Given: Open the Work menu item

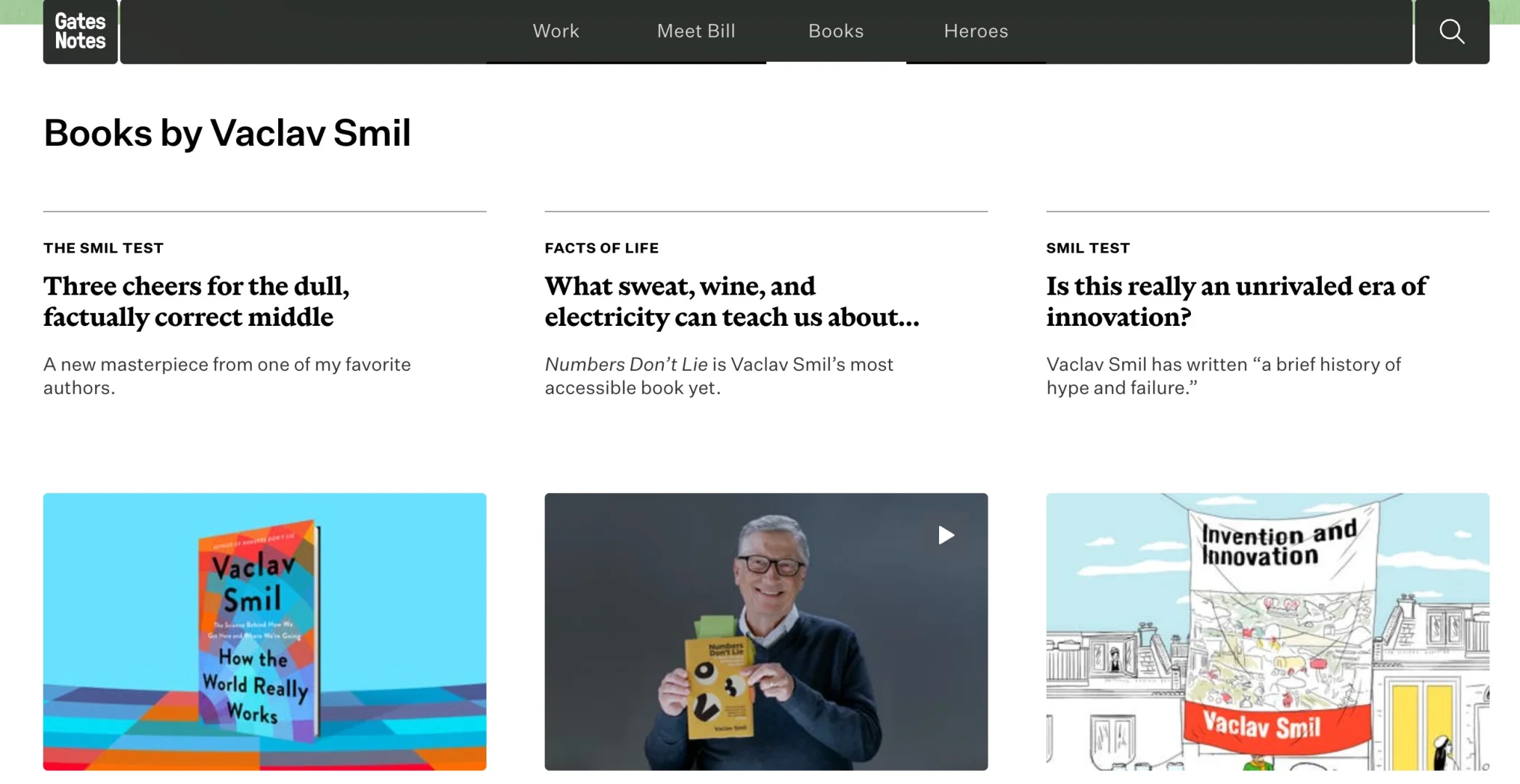Looking at the screenshot, I should click(x=556, y=31).
